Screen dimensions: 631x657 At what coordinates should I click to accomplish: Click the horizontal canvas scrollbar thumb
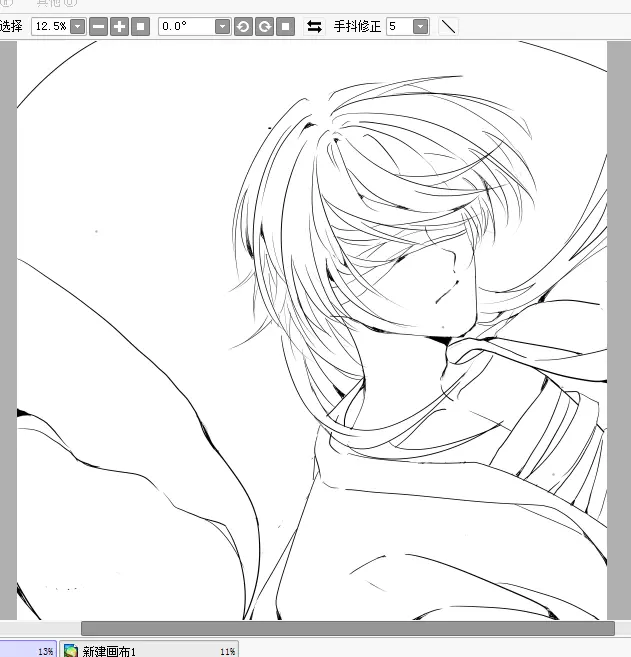[347, 628]
